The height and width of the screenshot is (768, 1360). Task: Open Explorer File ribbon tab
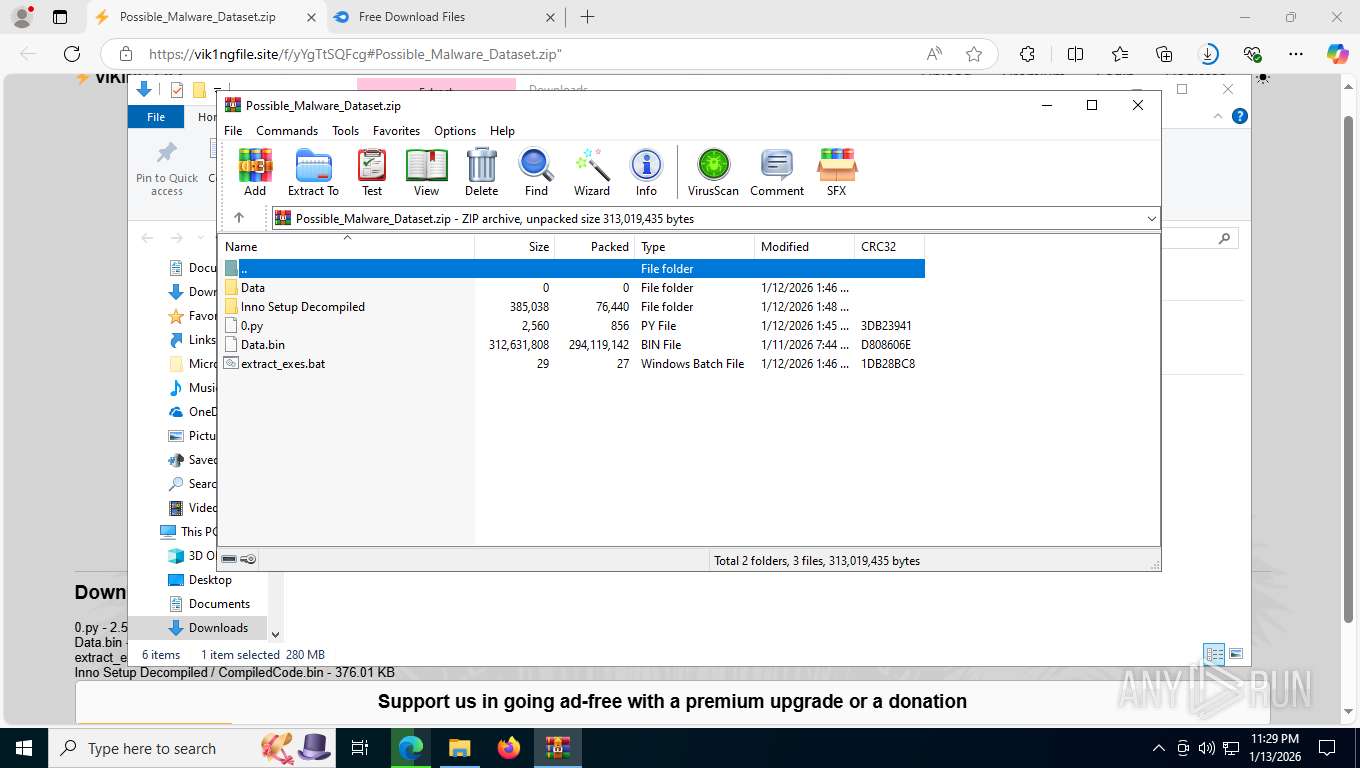point(156,117)
